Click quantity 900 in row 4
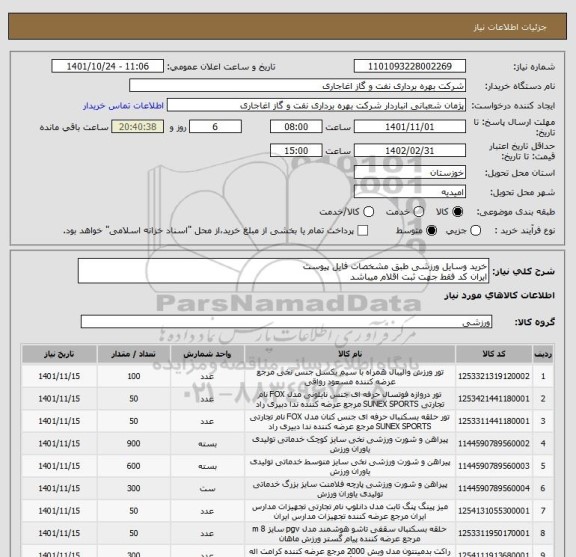This screenshot has height=557, width=576. coord(133,444)
